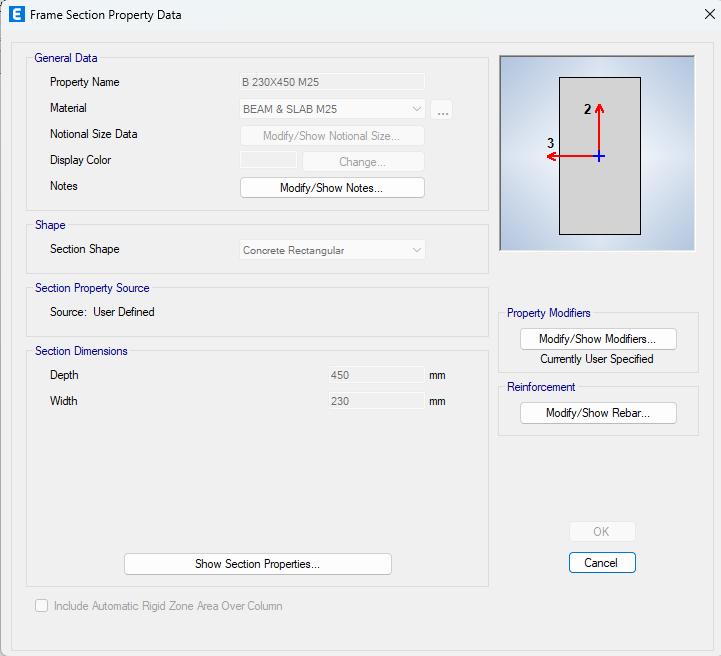Cancel the dialog
The width and height of the screenshot is (721, 656).
pyautogui.click(x=602, y=563)
